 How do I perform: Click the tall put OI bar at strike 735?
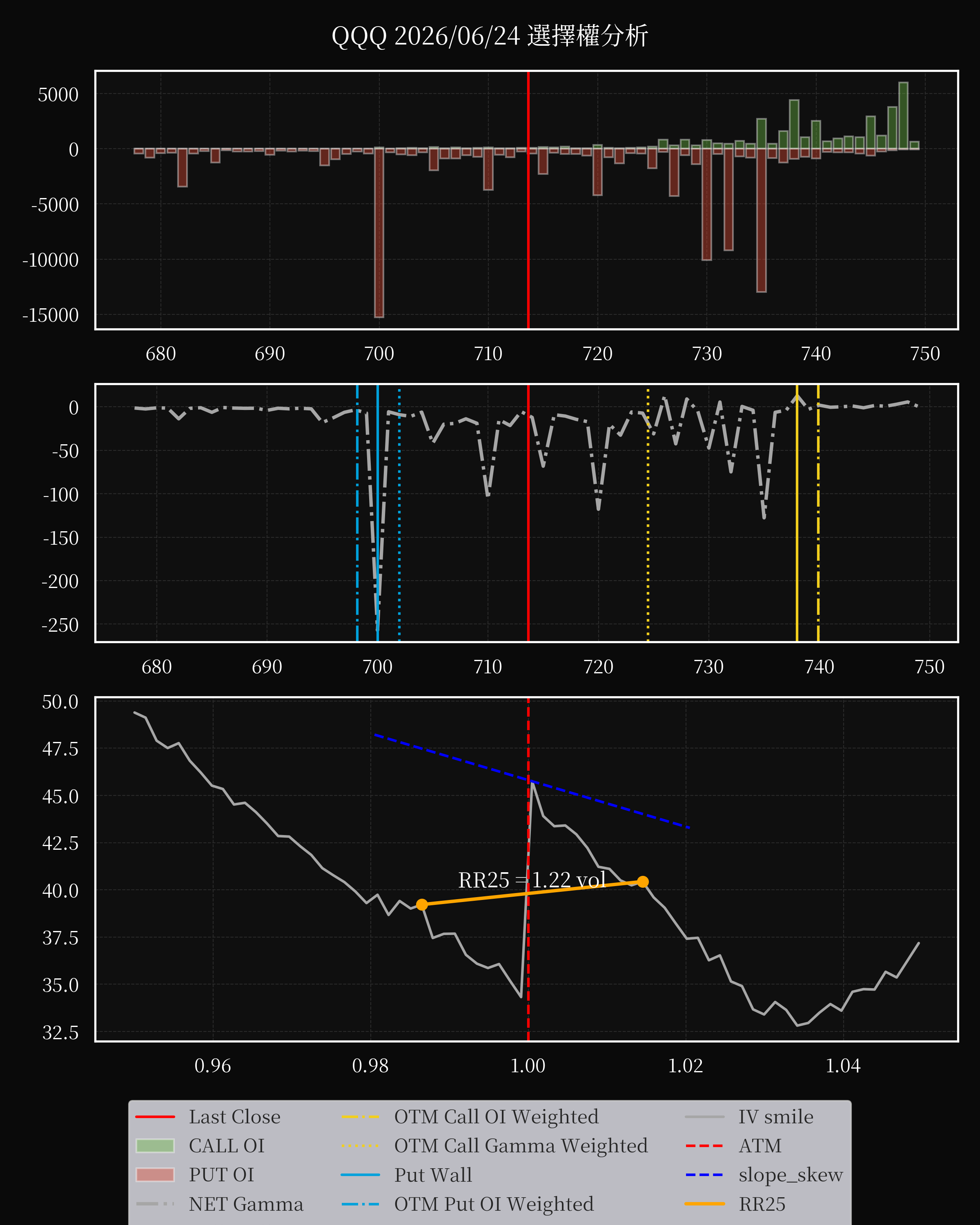click(761, 220)
